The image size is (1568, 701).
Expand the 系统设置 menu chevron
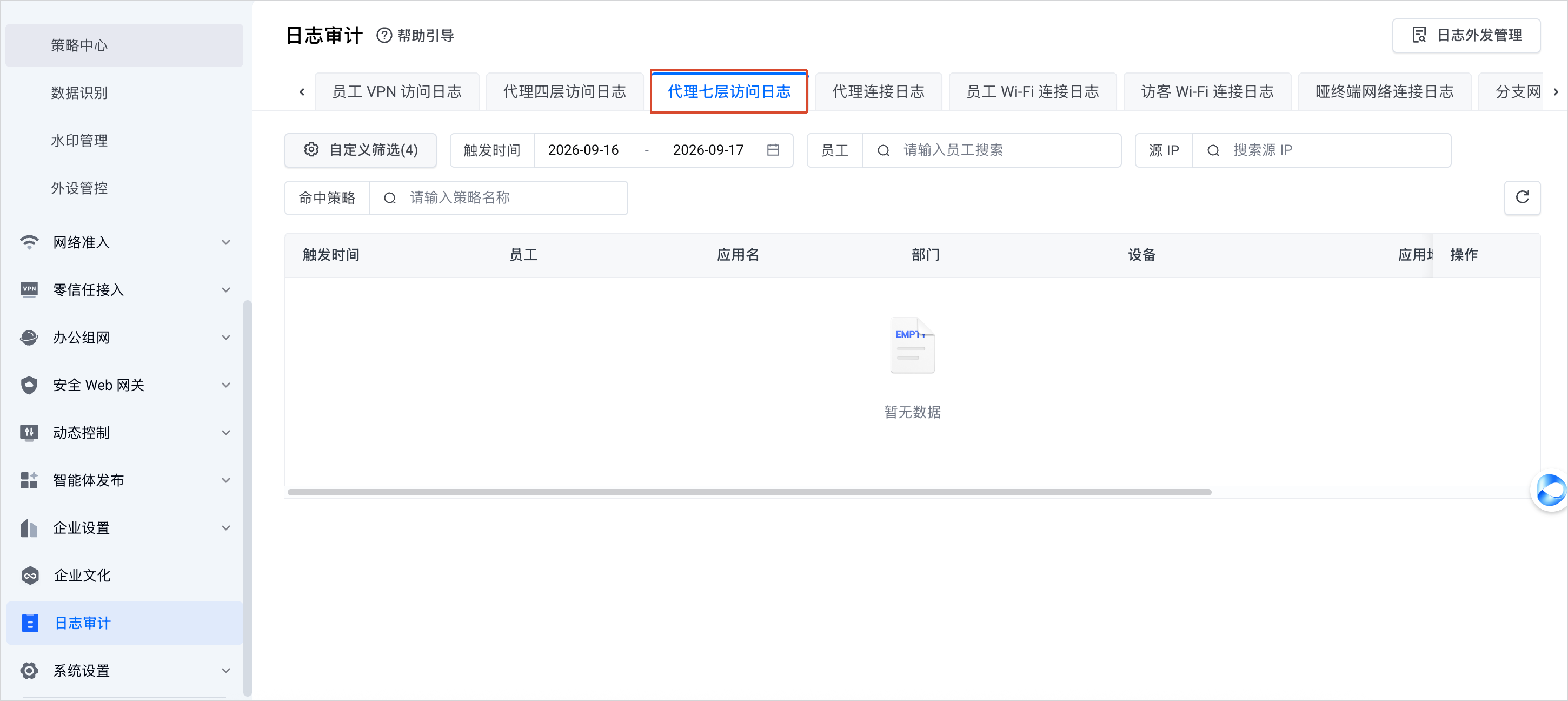[226, 671]
